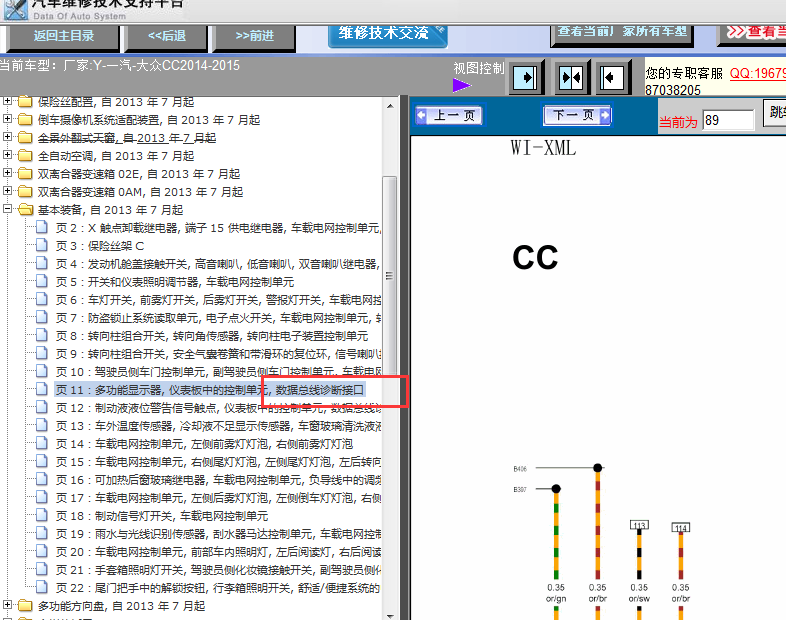Viewport: 786px width, 620px height.
Task: Select the 多功能方向盘 folder icon
Action: pos(25,605)
